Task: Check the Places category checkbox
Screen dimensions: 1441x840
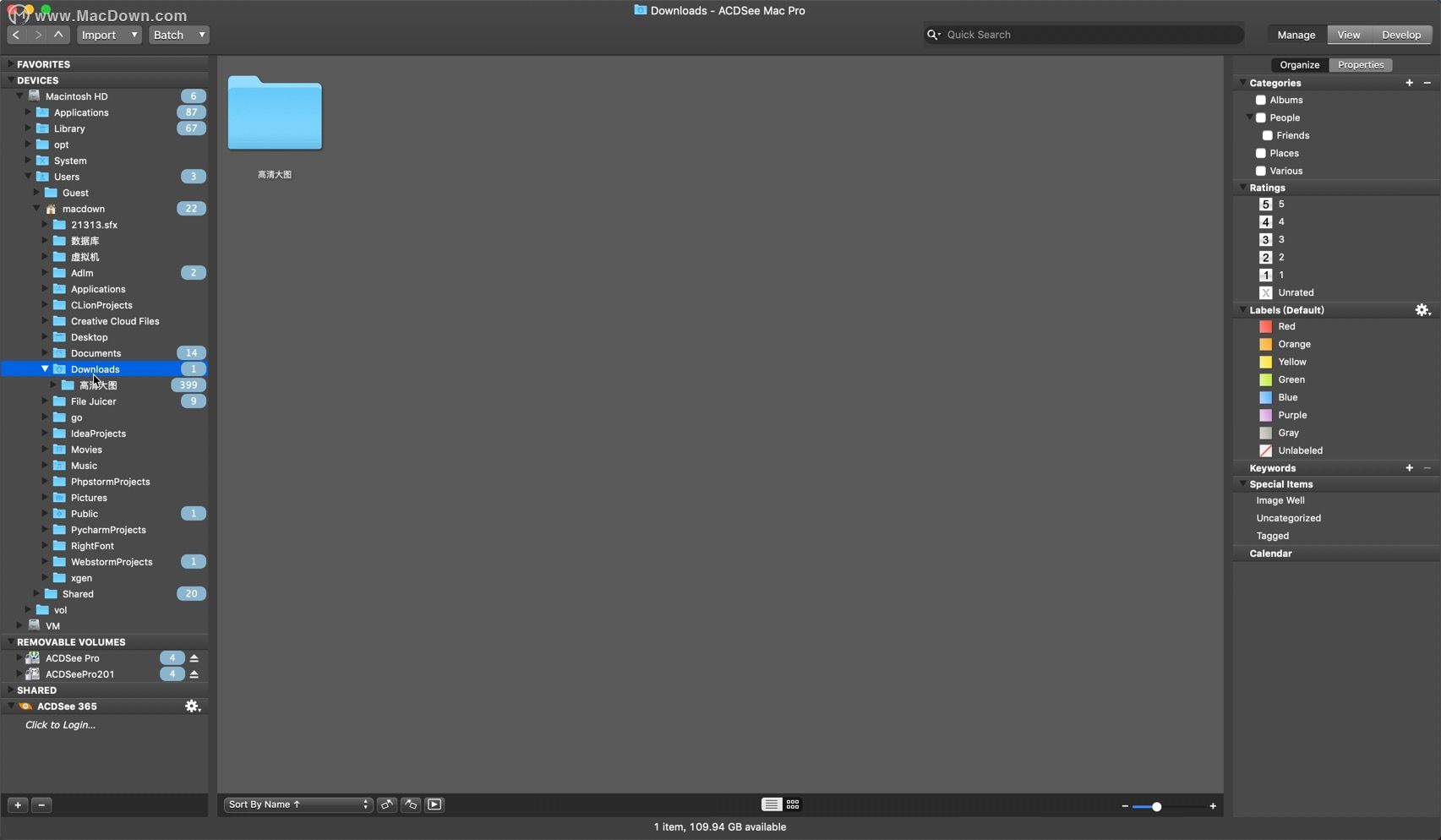Action: (x=1261, y=153)
